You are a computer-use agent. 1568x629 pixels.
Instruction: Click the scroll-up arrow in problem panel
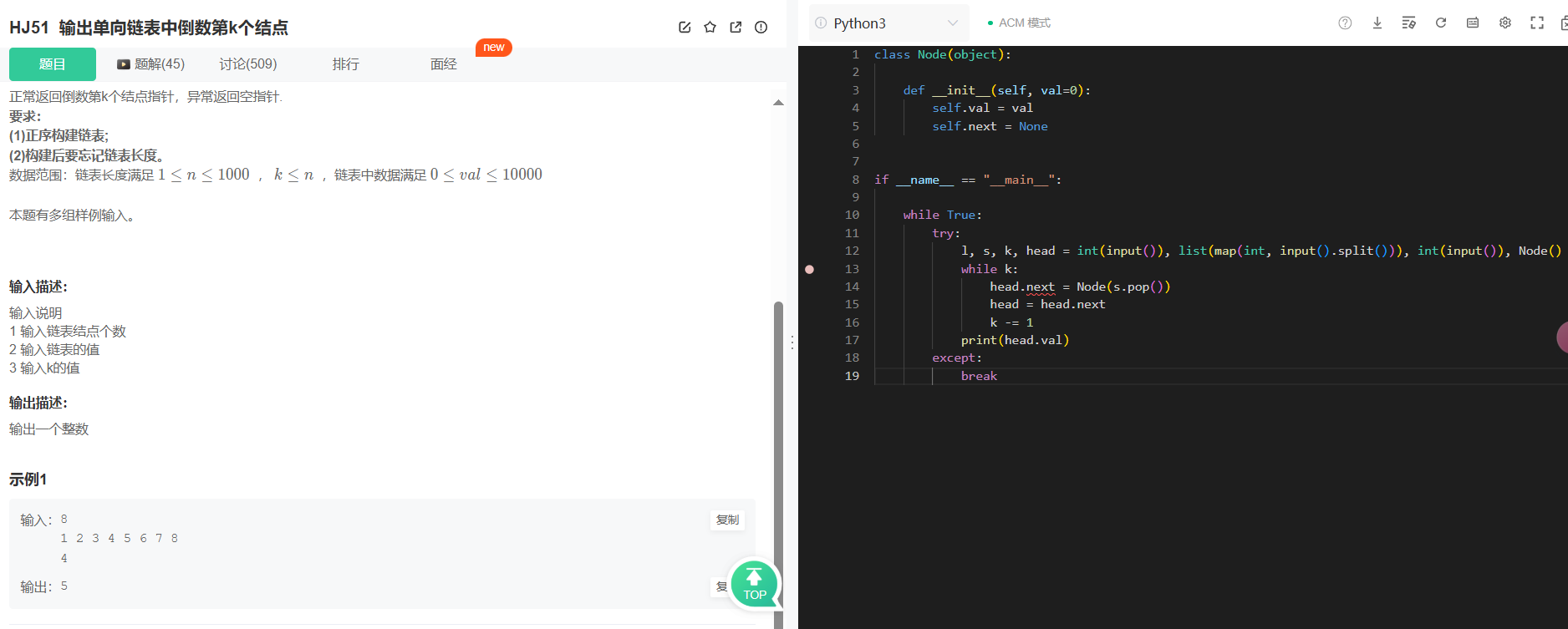(778, 103)
